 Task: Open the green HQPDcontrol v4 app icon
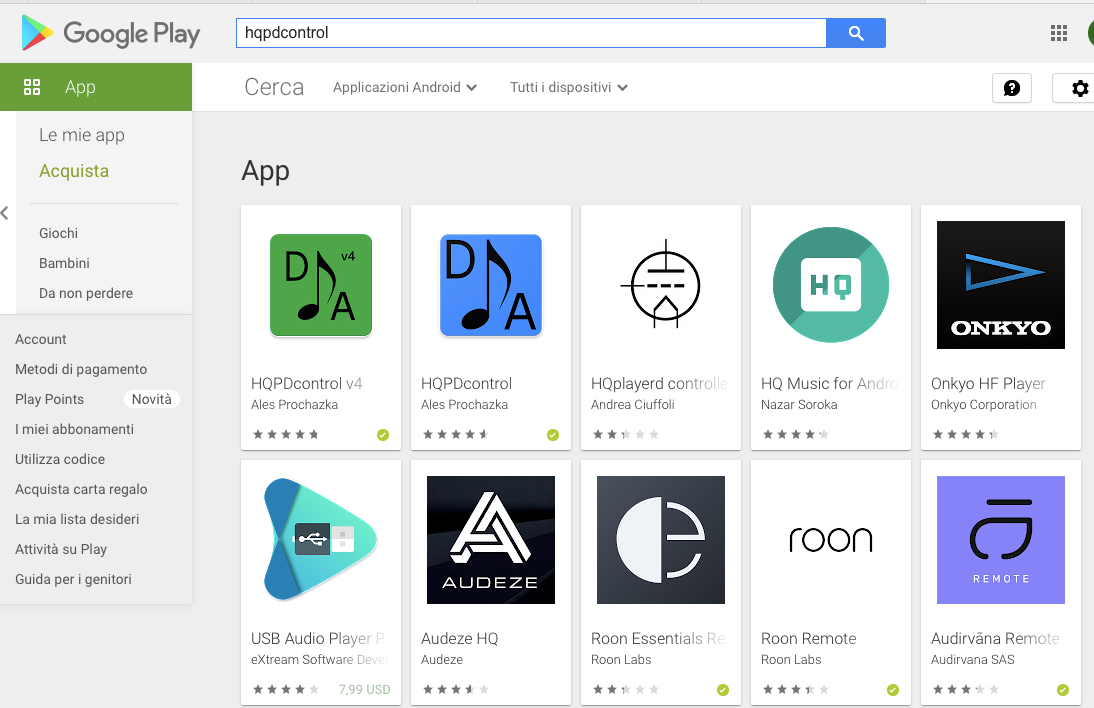point(321,285)
